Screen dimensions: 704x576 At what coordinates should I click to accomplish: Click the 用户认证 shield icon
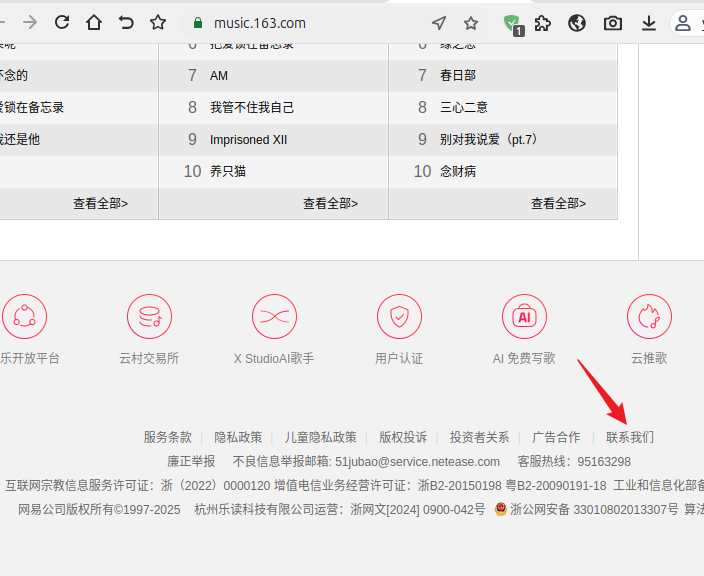tap(399, 317)
